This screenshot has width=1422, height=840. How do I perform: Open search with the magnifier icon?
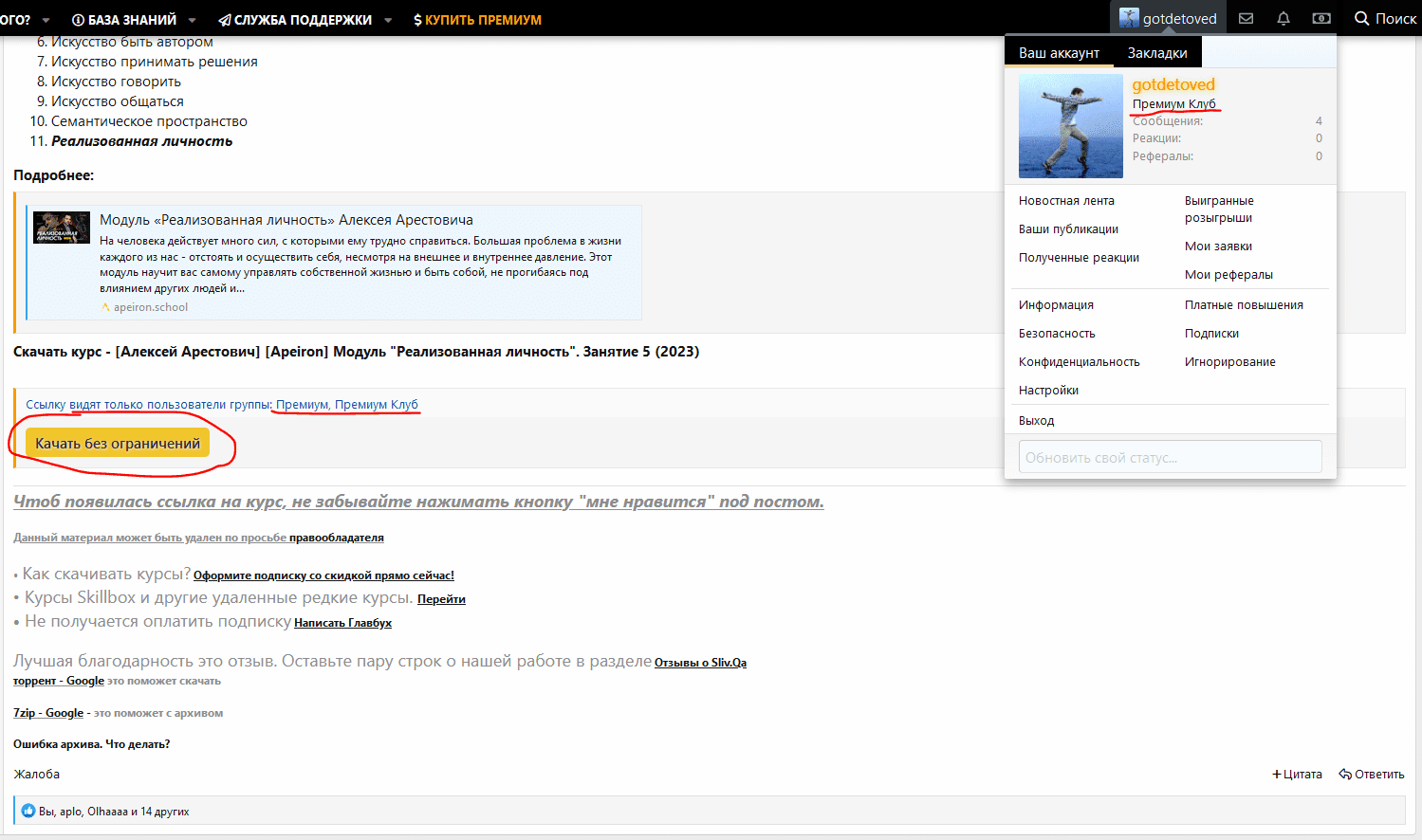pos(1362,18)
